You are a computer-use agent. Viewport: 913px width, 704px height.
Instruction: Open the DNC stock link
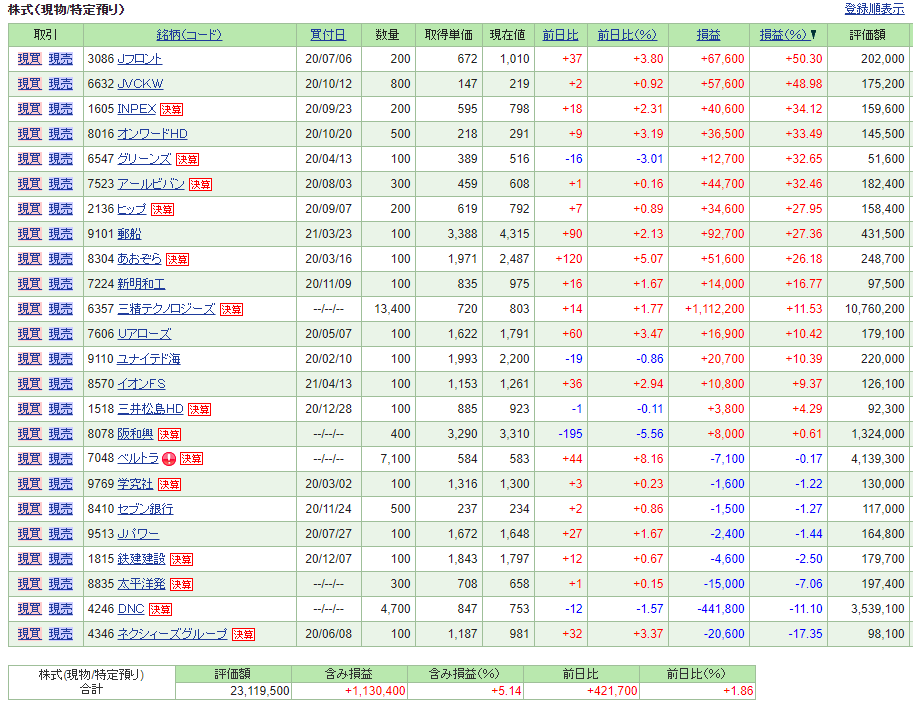point(131,610)
